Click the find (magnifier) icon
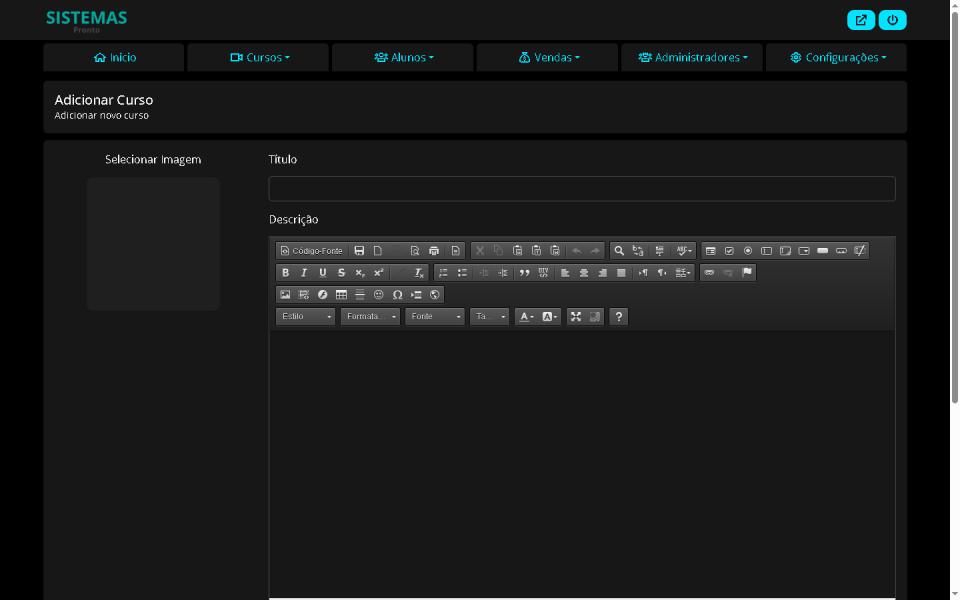Viewport: 960px width, 600px height. [x=619, y=251]
